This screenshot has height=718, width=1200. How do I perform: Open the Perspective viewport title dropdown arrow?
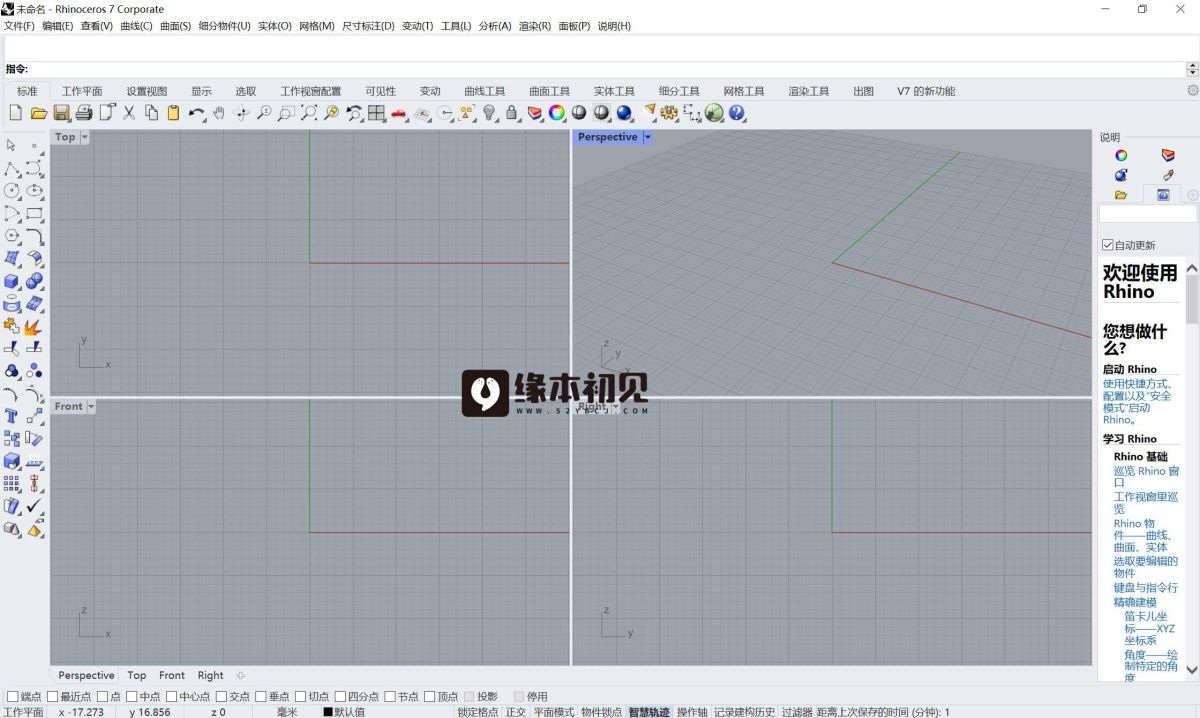tap(647, 137)
